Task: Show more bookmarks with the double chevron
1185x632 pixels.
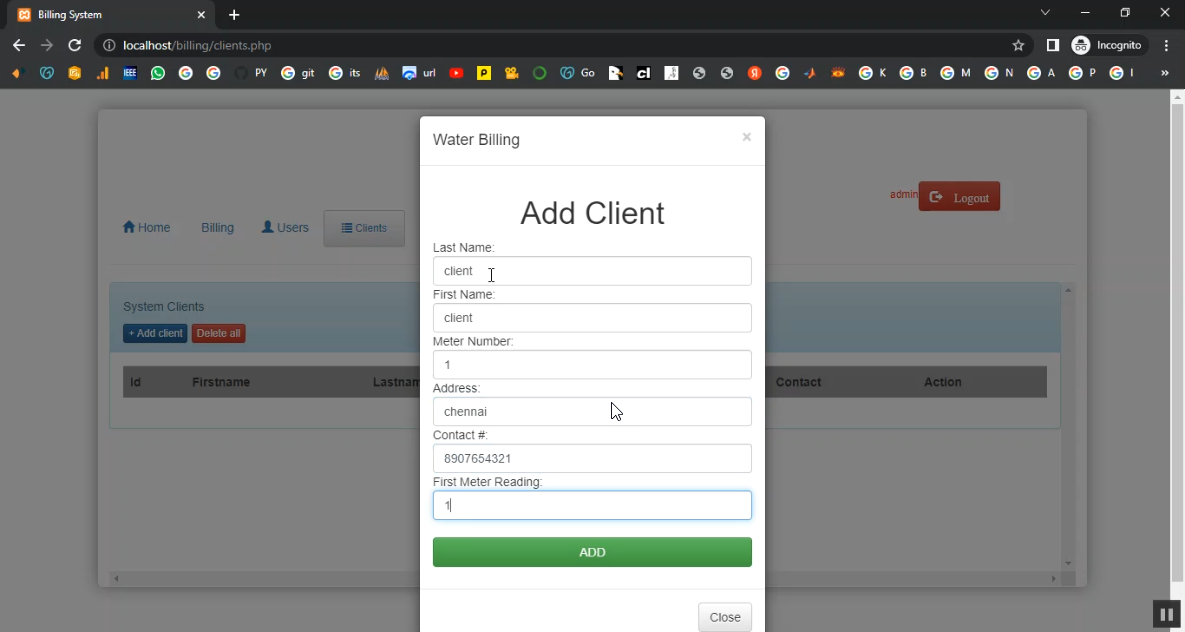Action: point(1165,73)
